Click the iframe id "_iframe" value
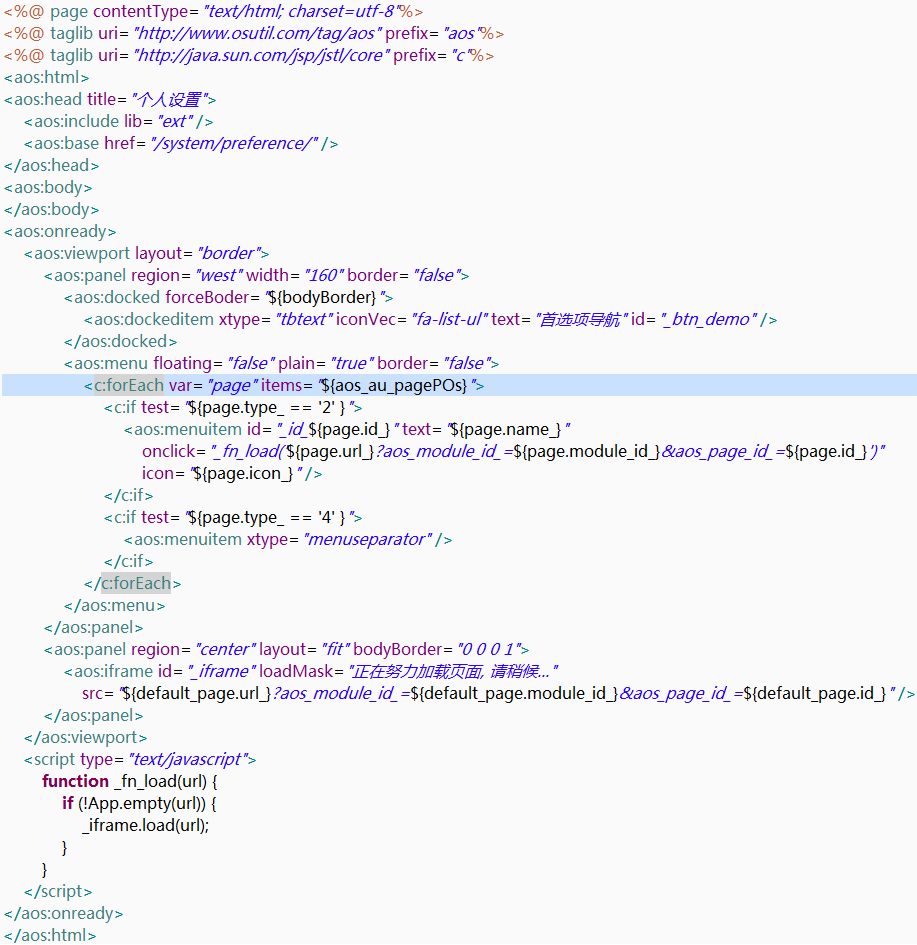Screen dimensions: 917x945 tap(221, 671)
